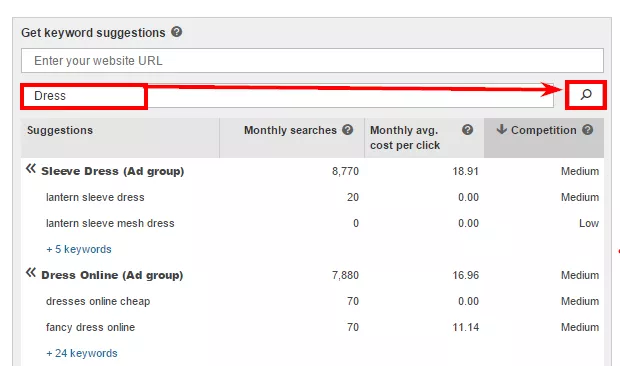Image resolution: width=620 pixels, height=366 pixels.
Task: Click the Competition sort arrow icon
Action: (x=501, y=129)
